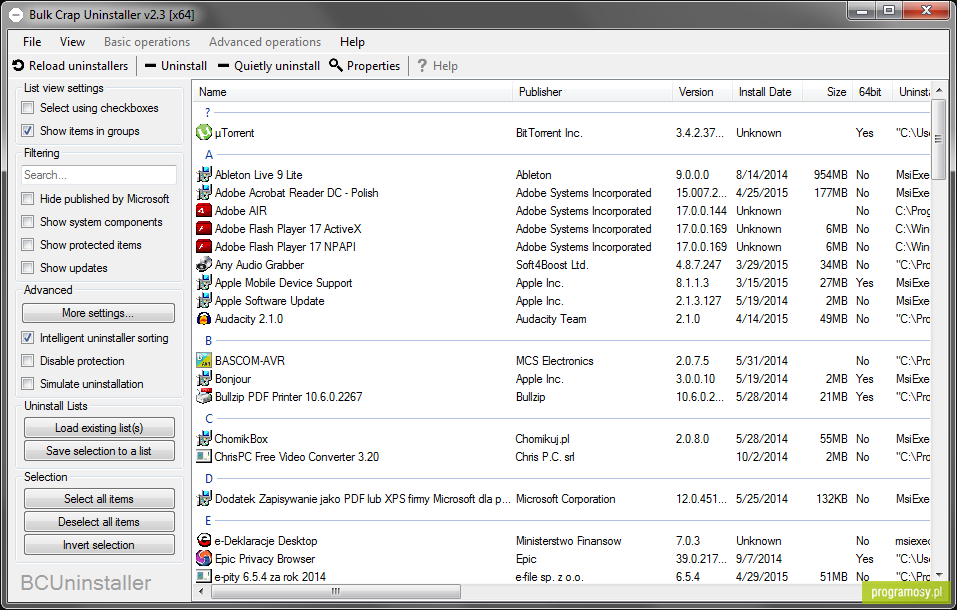This screenshot has height=610, width=957.
Task: Click the Epic Privacy Browser icon
Action: point(204,559)
